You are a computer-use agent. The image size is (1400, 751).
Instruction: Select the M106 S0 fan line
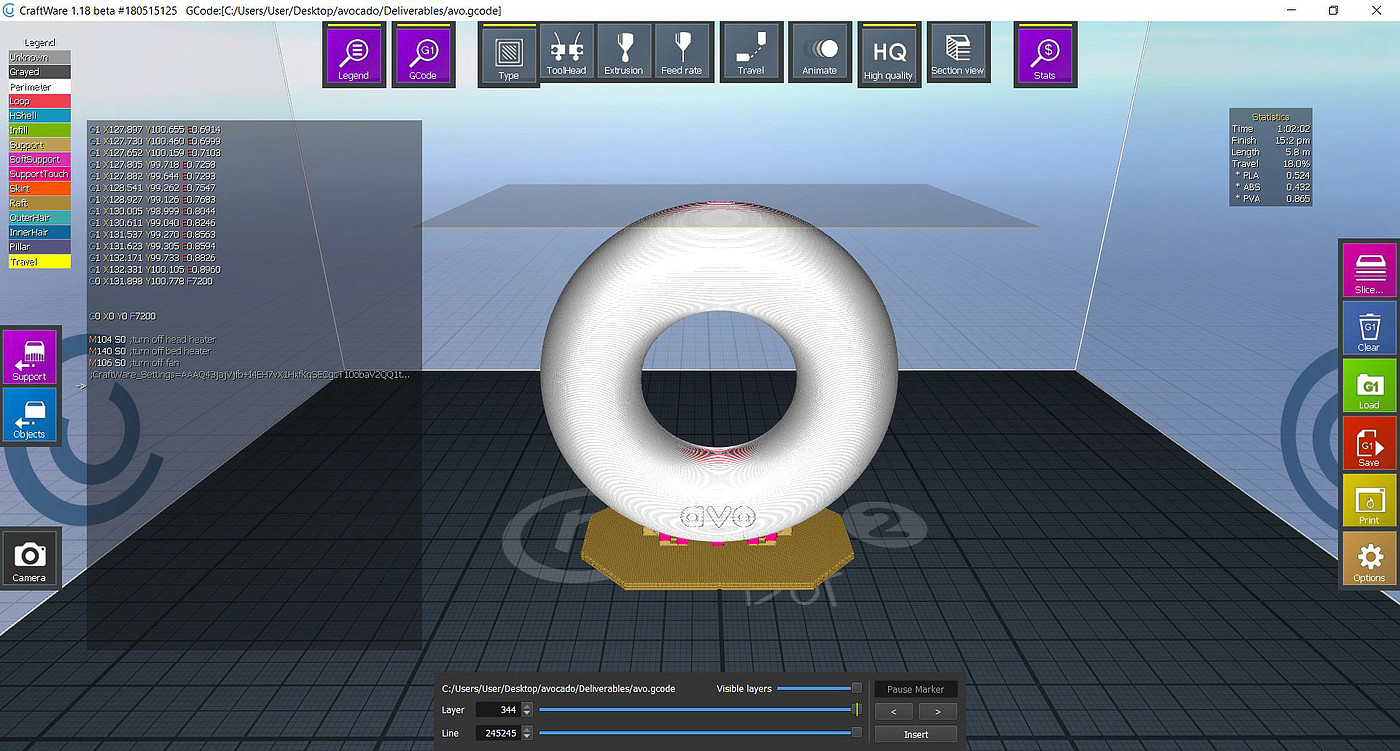pyautogui.click(x=136, y=362)
